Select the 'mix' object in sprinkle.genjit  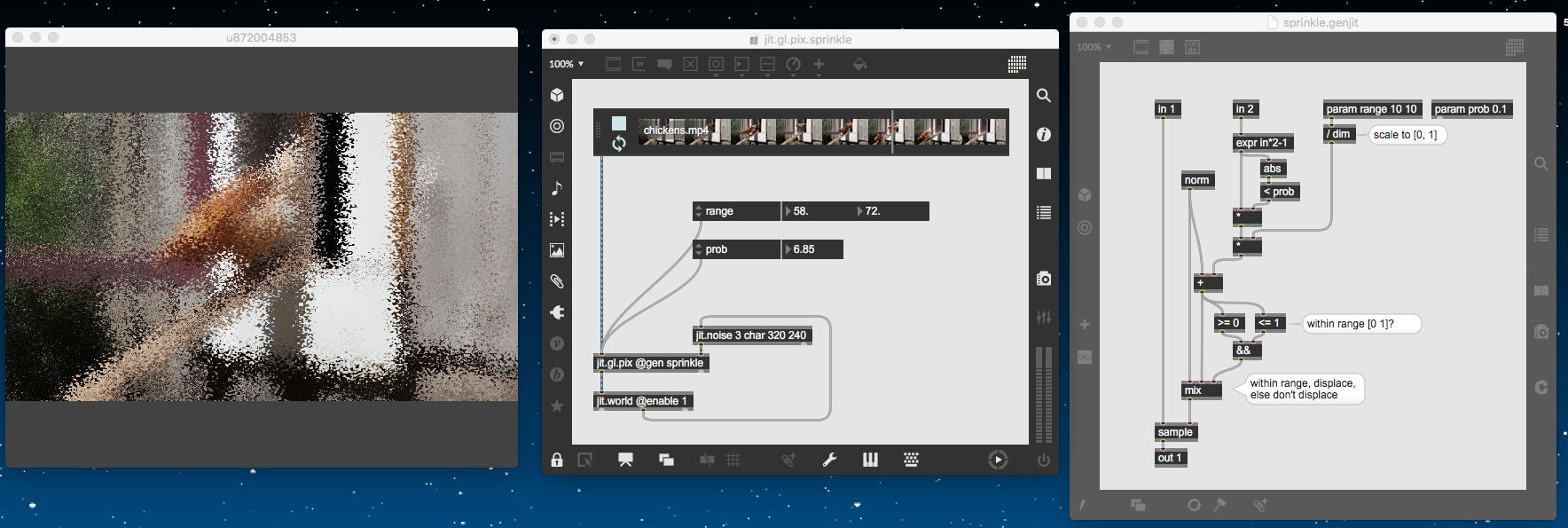[x=1202, y=390]
